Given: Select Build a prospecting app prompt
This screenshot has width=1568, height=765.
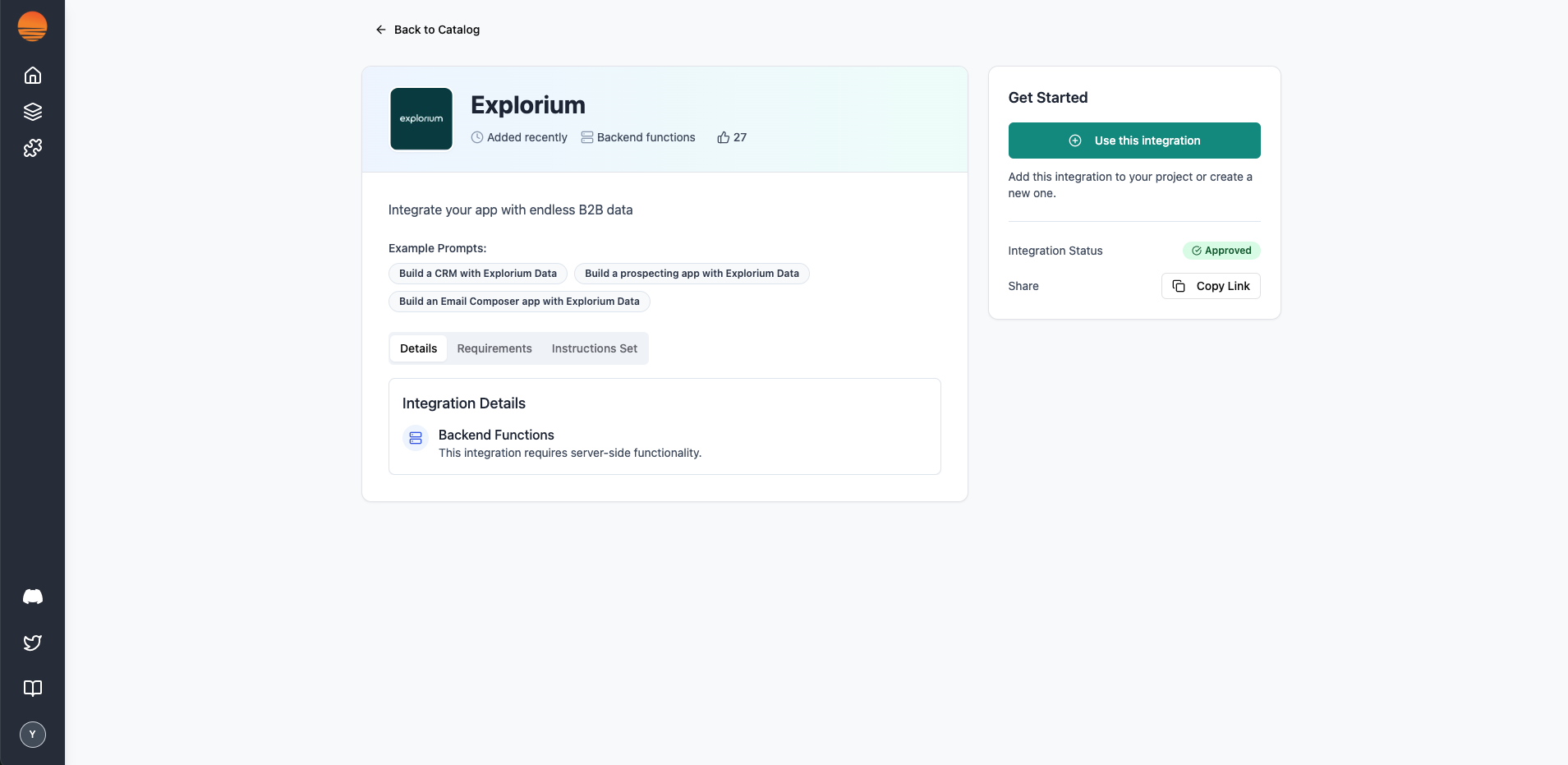Looking at the screenshot, I should click(x=692, y=274).
